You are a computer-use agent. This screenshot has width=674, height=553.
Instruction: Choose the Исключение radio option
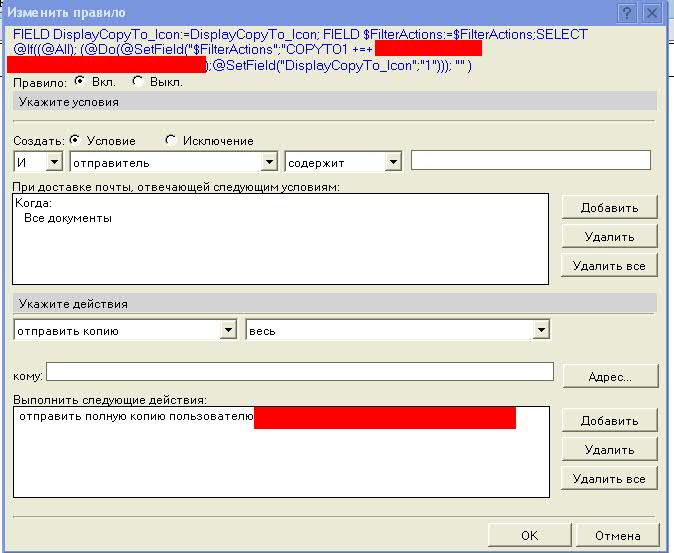click(x=170, y=141)
